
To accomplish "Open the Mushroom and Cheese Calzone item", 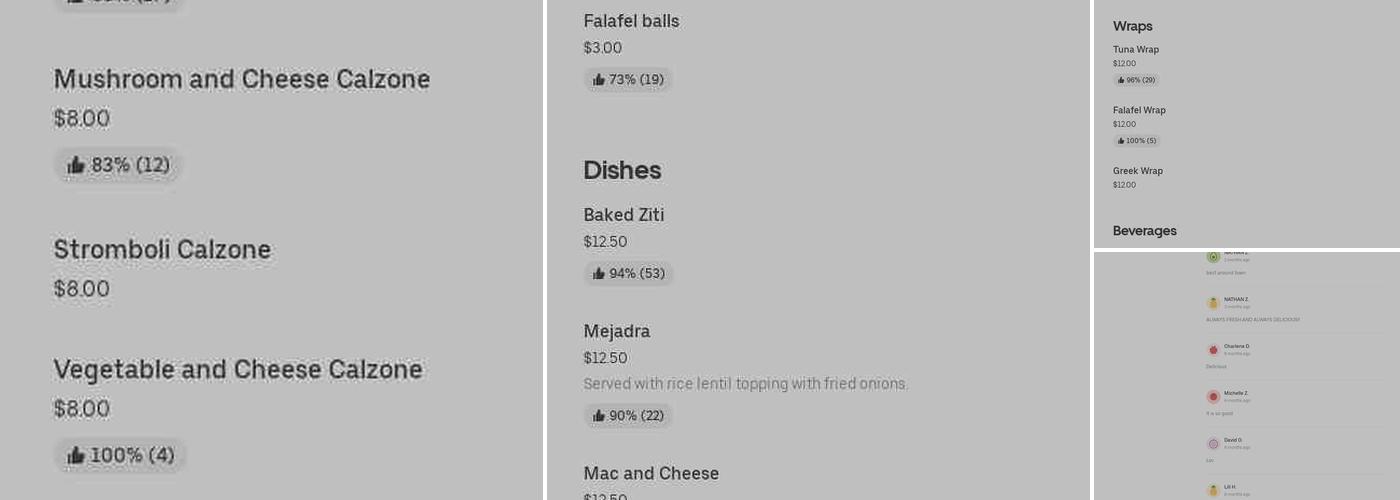I will point(241,80).
